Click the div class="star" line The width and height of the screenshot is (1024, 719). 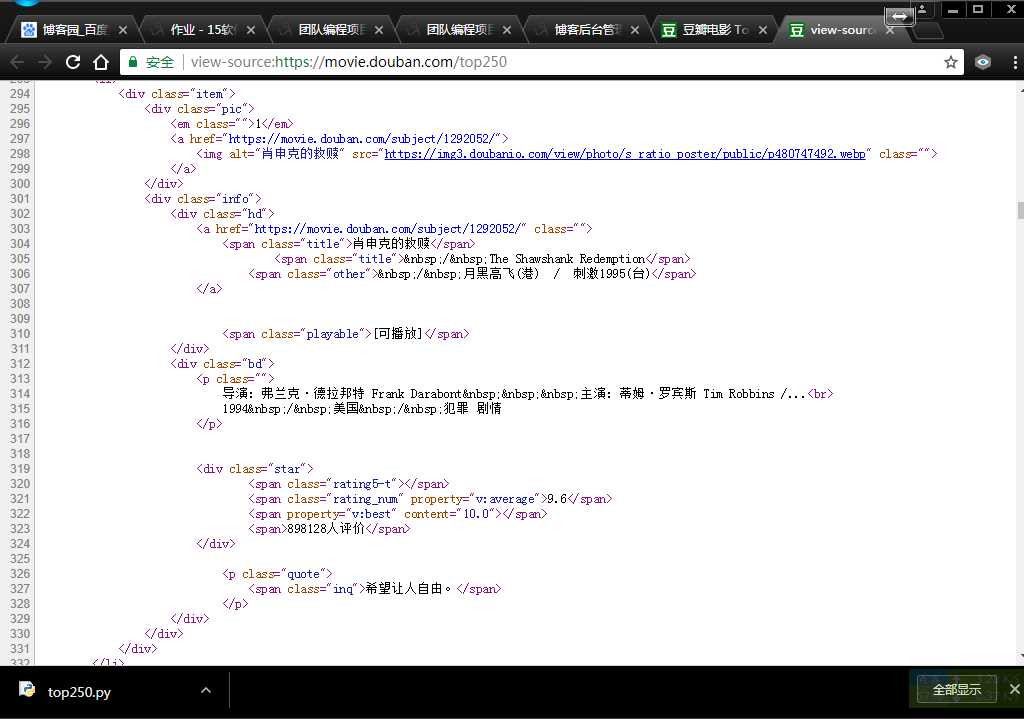[x=255, y=469]
